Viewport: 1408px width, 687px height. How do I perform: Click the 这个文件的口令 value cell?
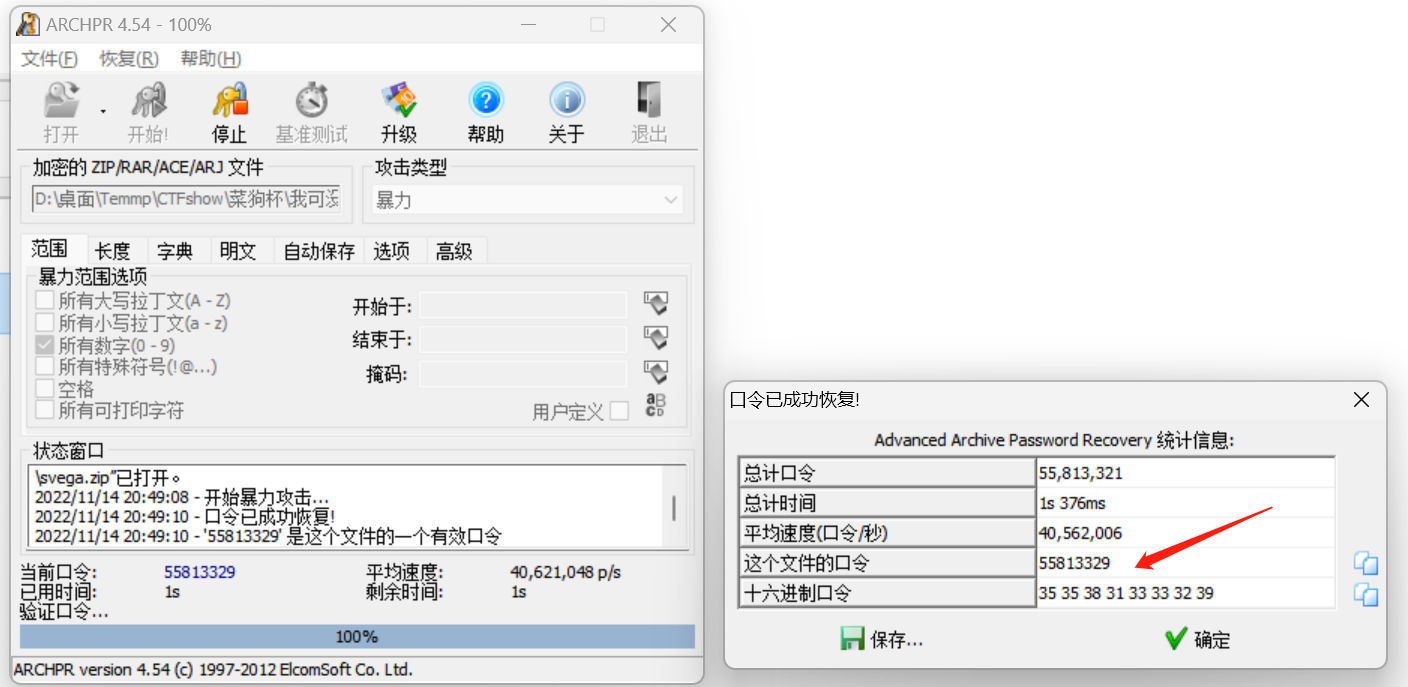point(1185,563)
